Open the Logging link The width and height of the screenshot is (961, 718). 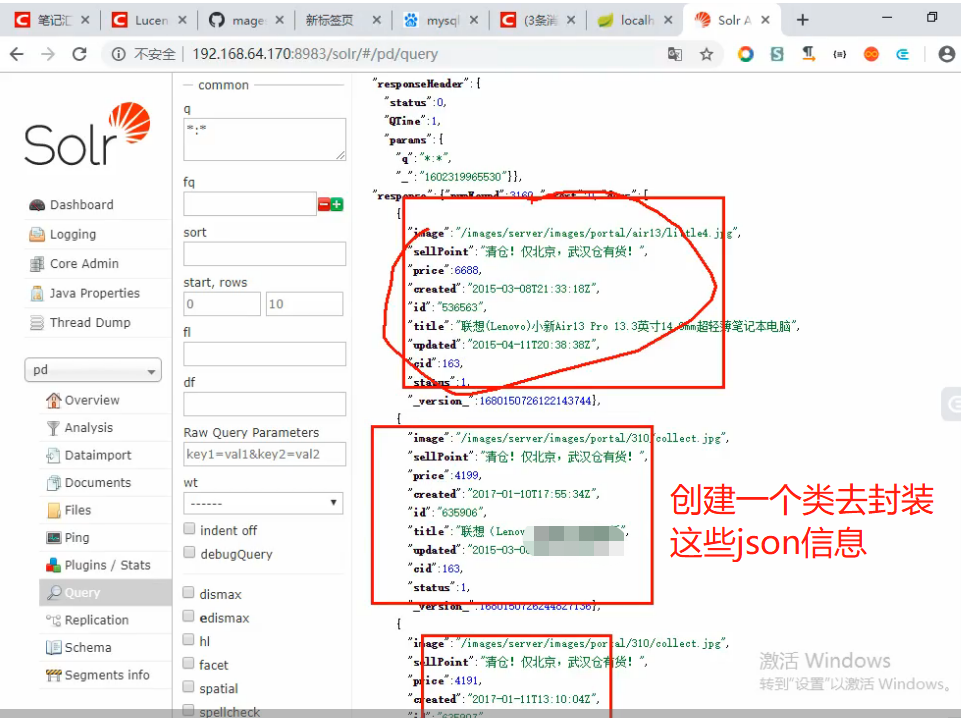(73, 234)
